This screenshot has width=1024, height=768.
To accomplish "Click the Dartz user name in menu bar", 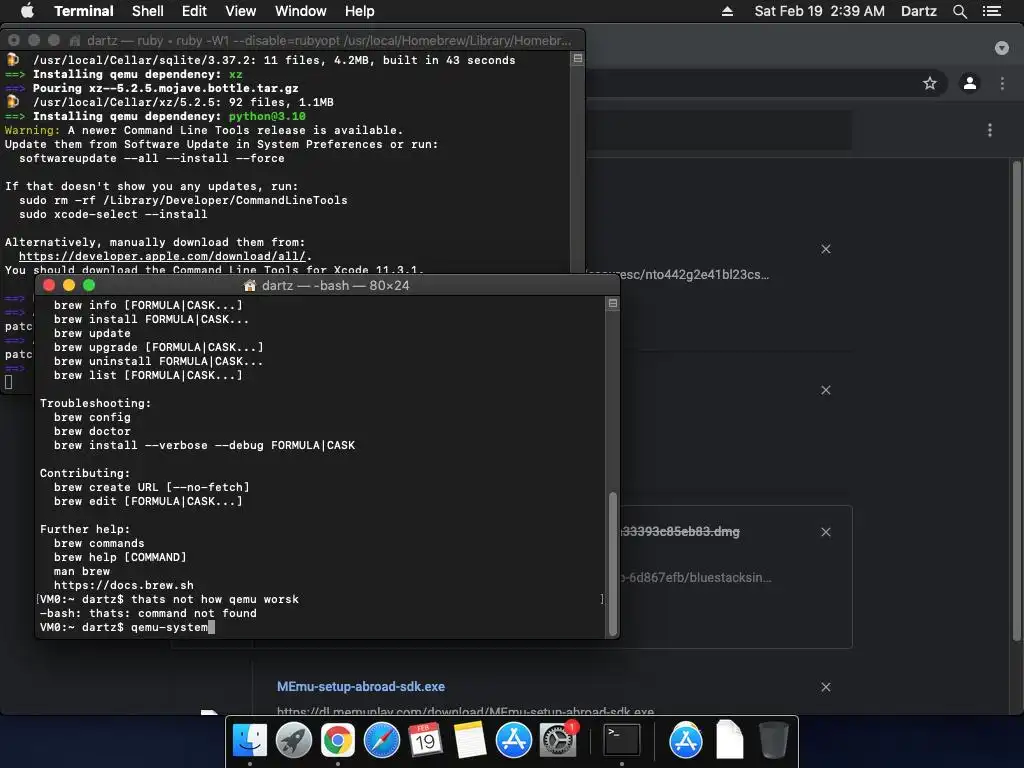I will 918,11.
